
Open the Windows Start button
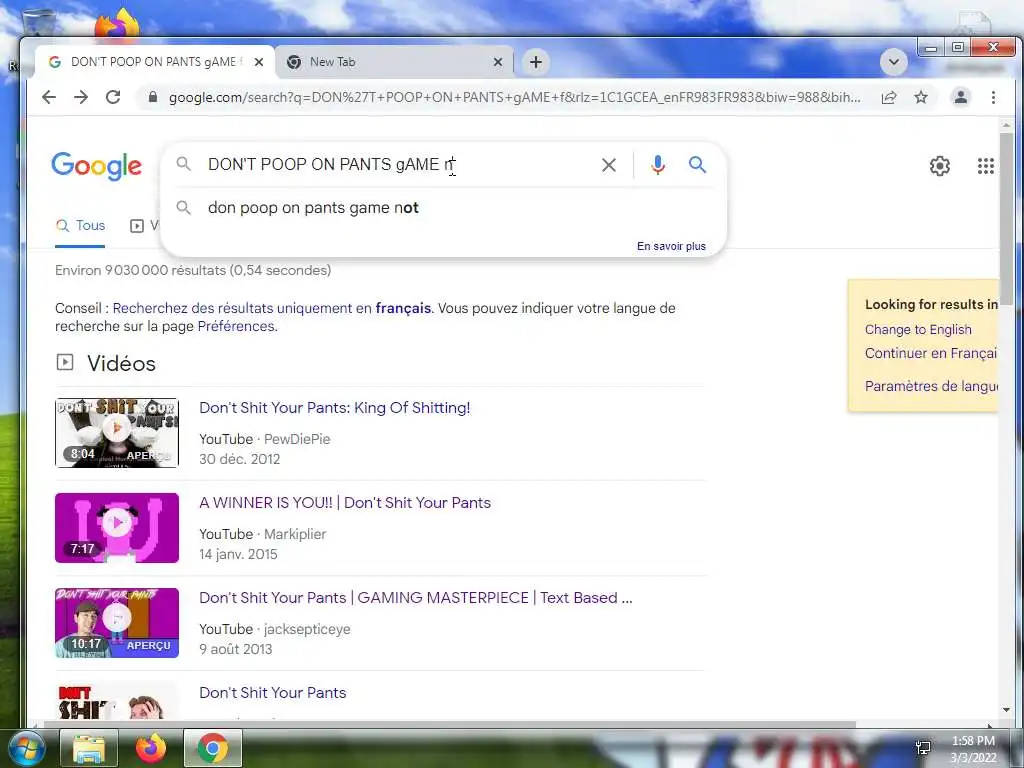[x=26, y=748]
